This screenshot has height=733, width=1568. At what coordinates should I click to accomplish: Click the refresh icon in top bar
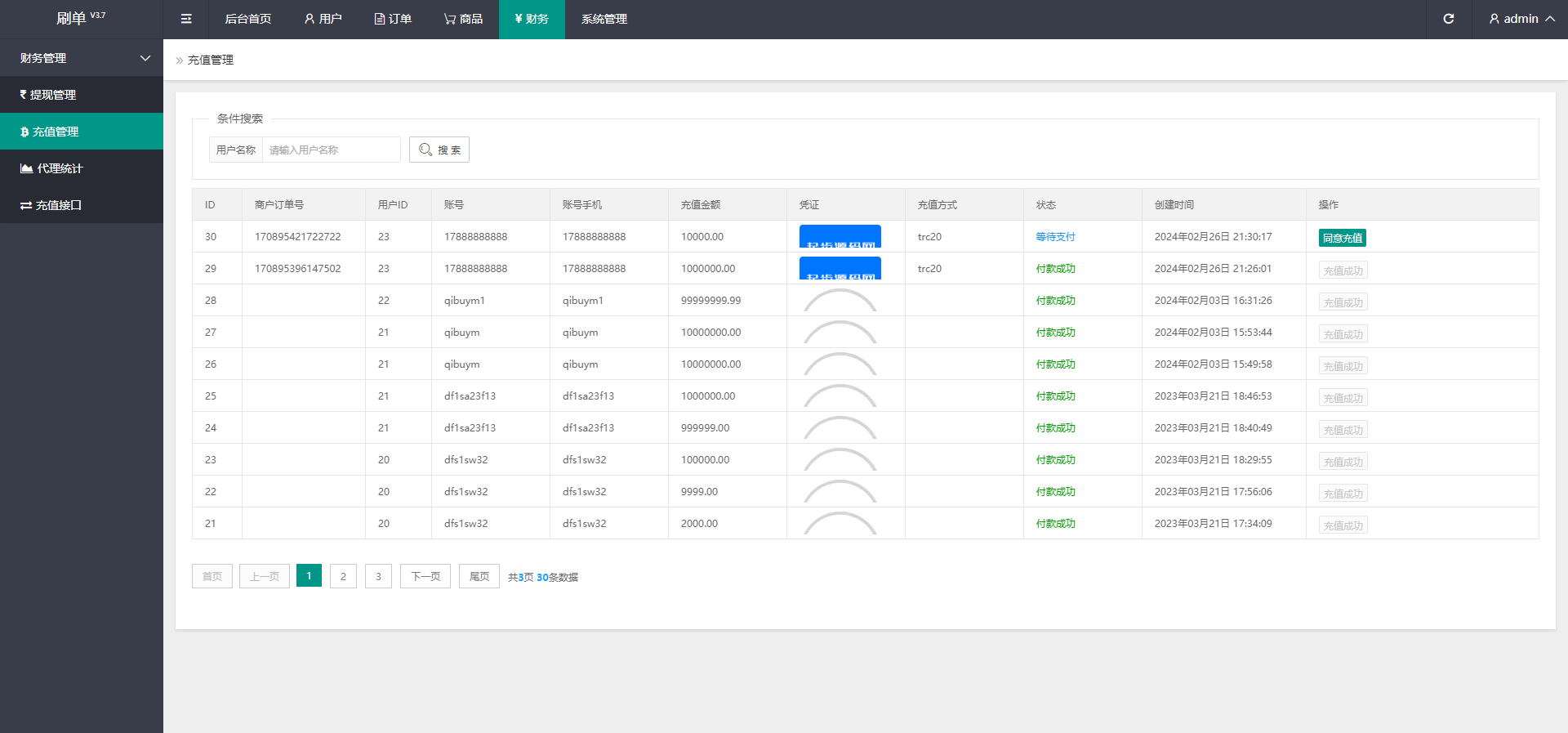click(x=1448, y=19)
